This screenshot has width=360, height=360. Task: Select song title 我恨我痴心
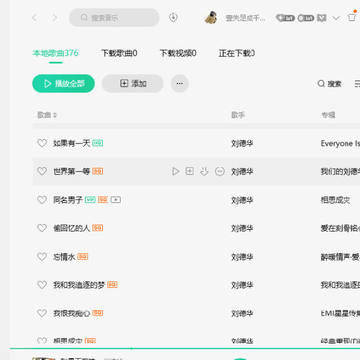[72, 313]
